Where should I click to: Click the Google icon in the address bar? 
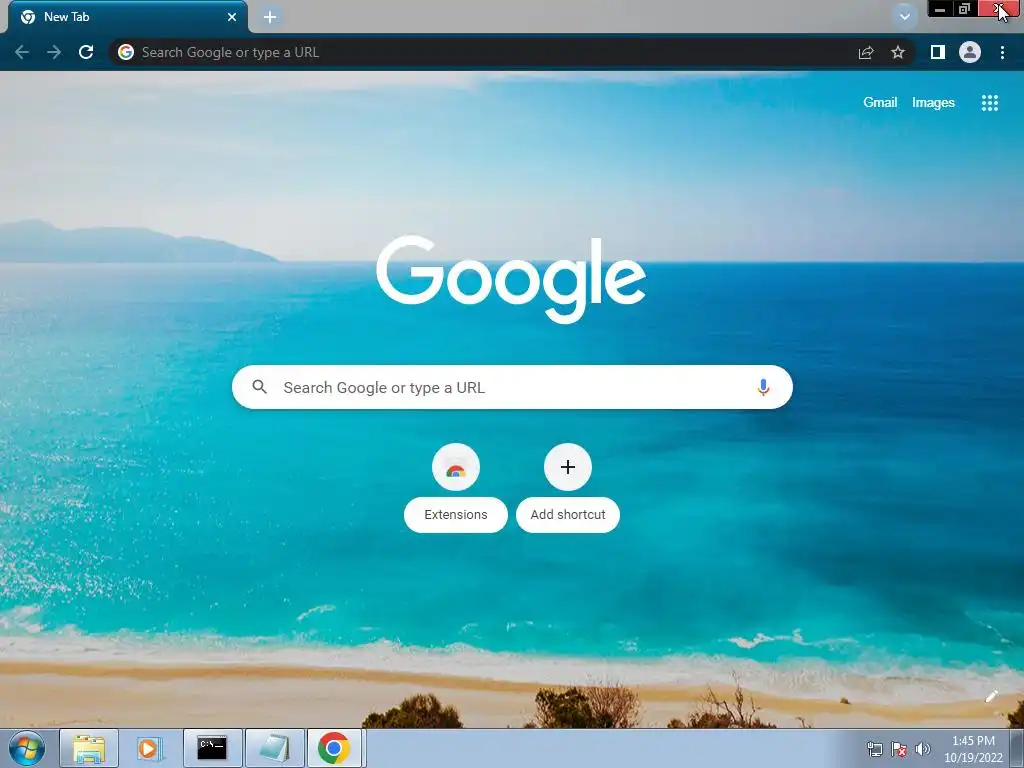126,52
